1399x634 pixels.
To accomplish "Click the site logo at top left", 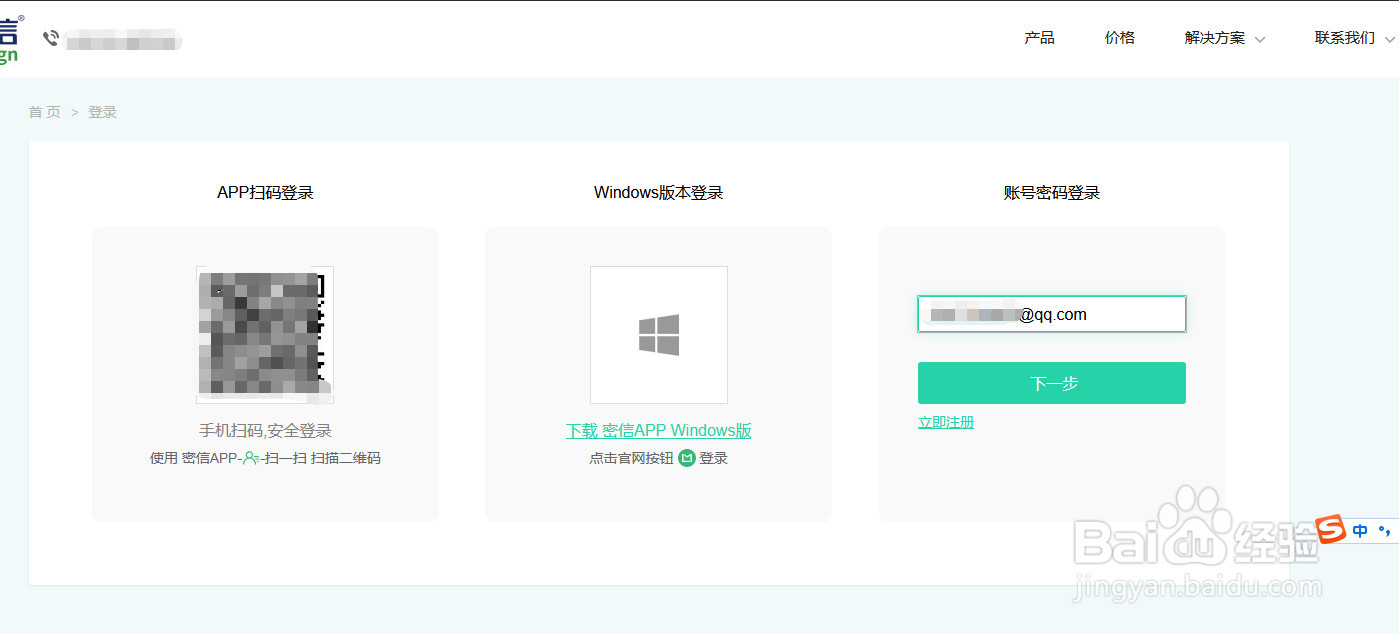I will click(10, 39).
